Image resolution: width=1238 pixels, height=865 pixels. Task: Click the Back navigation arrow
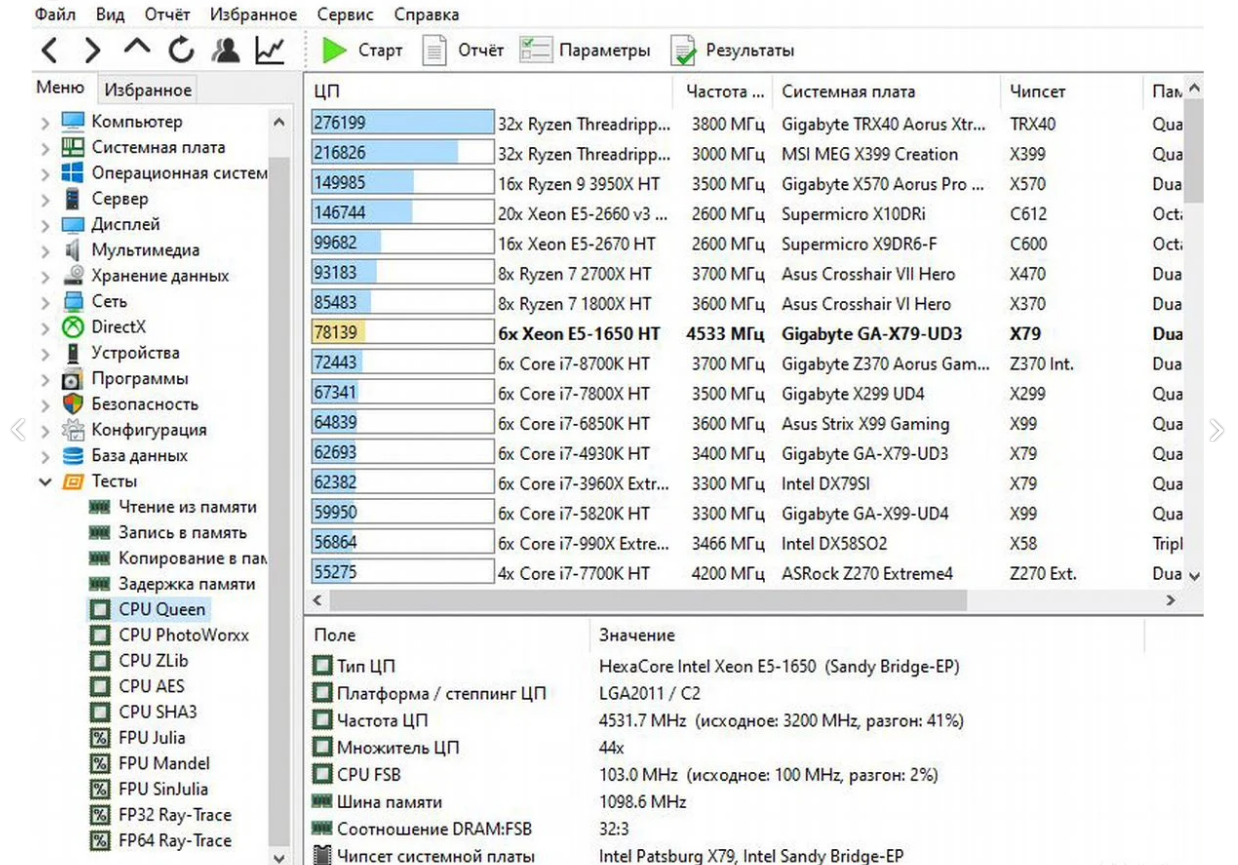[50, 50]
